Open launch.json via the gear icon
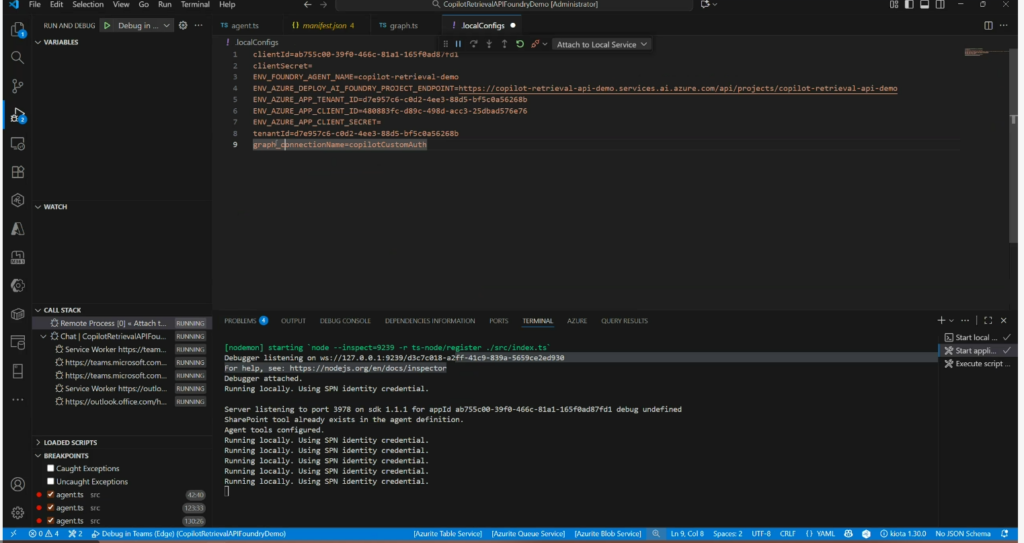This screenshot has height=543, width=1024. click(183, 25)
